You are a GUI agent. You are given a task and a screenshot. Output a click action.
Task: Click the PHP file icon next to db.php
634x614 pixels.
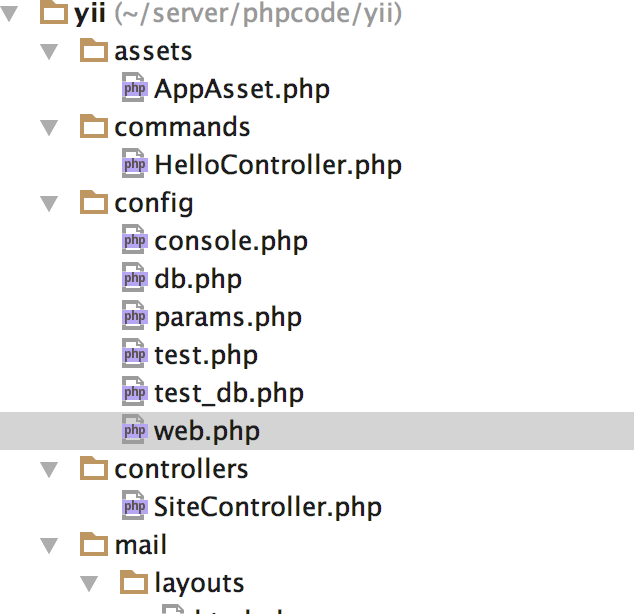click(135, 278)
